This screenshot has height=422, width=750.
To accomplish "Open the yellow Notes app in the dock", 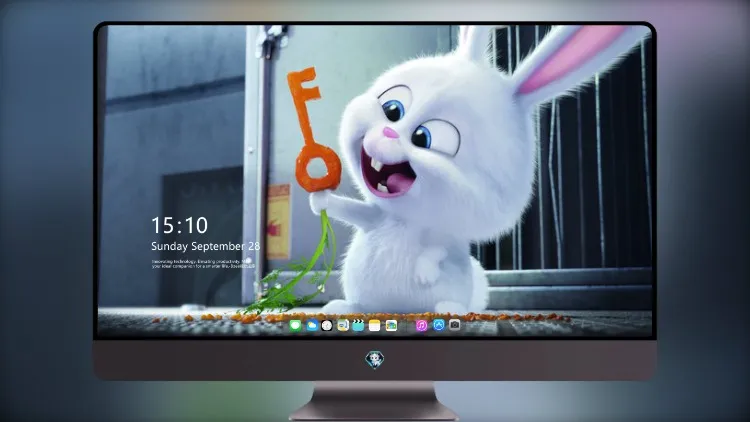I will [375, 326].
